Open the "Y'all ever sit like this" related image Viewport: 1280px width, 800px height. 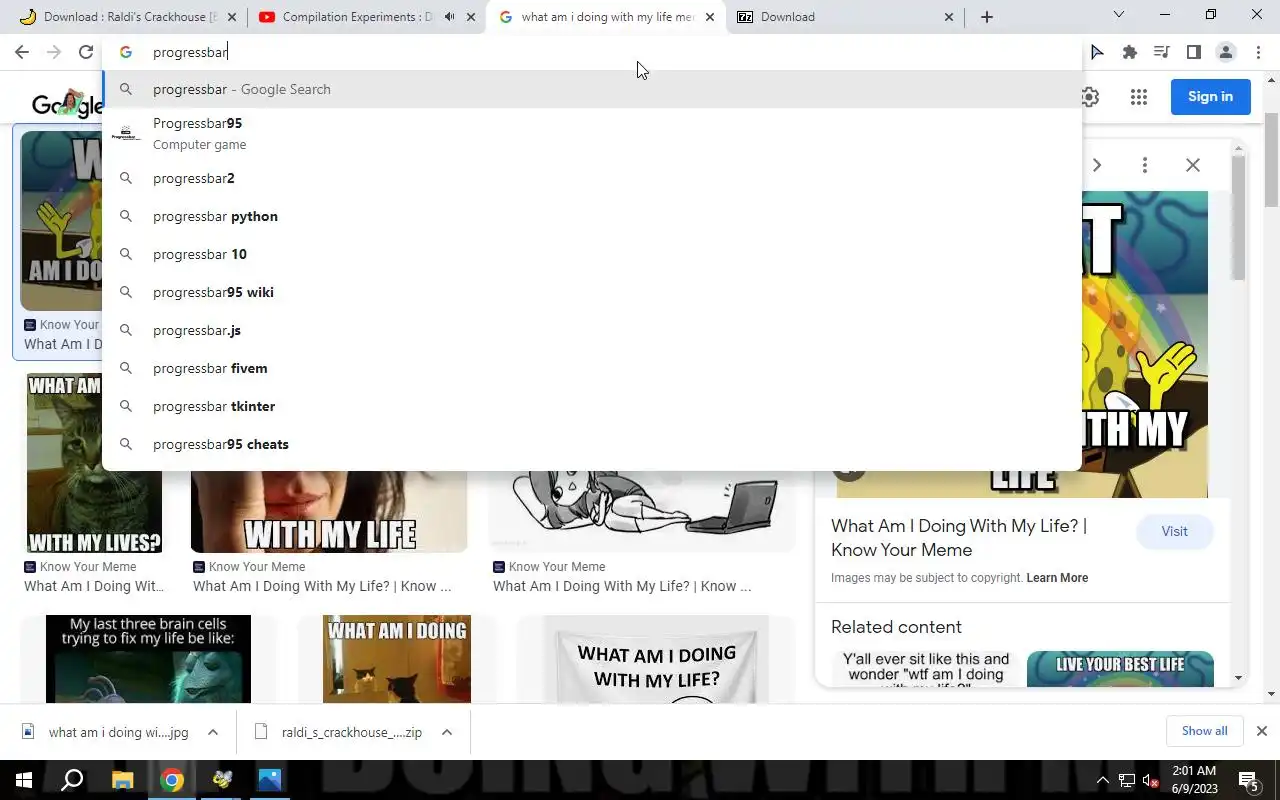click(926, 669)
